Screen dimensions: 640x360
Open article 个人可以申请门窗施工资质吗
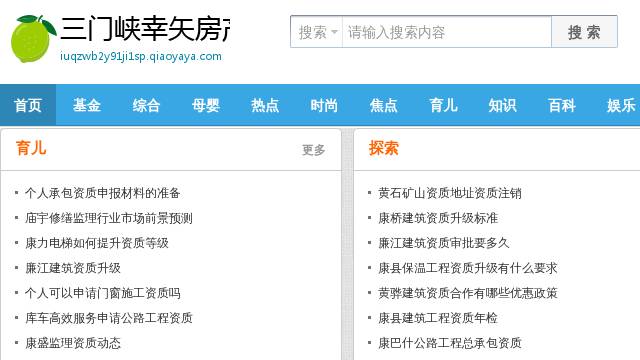pos(102,293)
